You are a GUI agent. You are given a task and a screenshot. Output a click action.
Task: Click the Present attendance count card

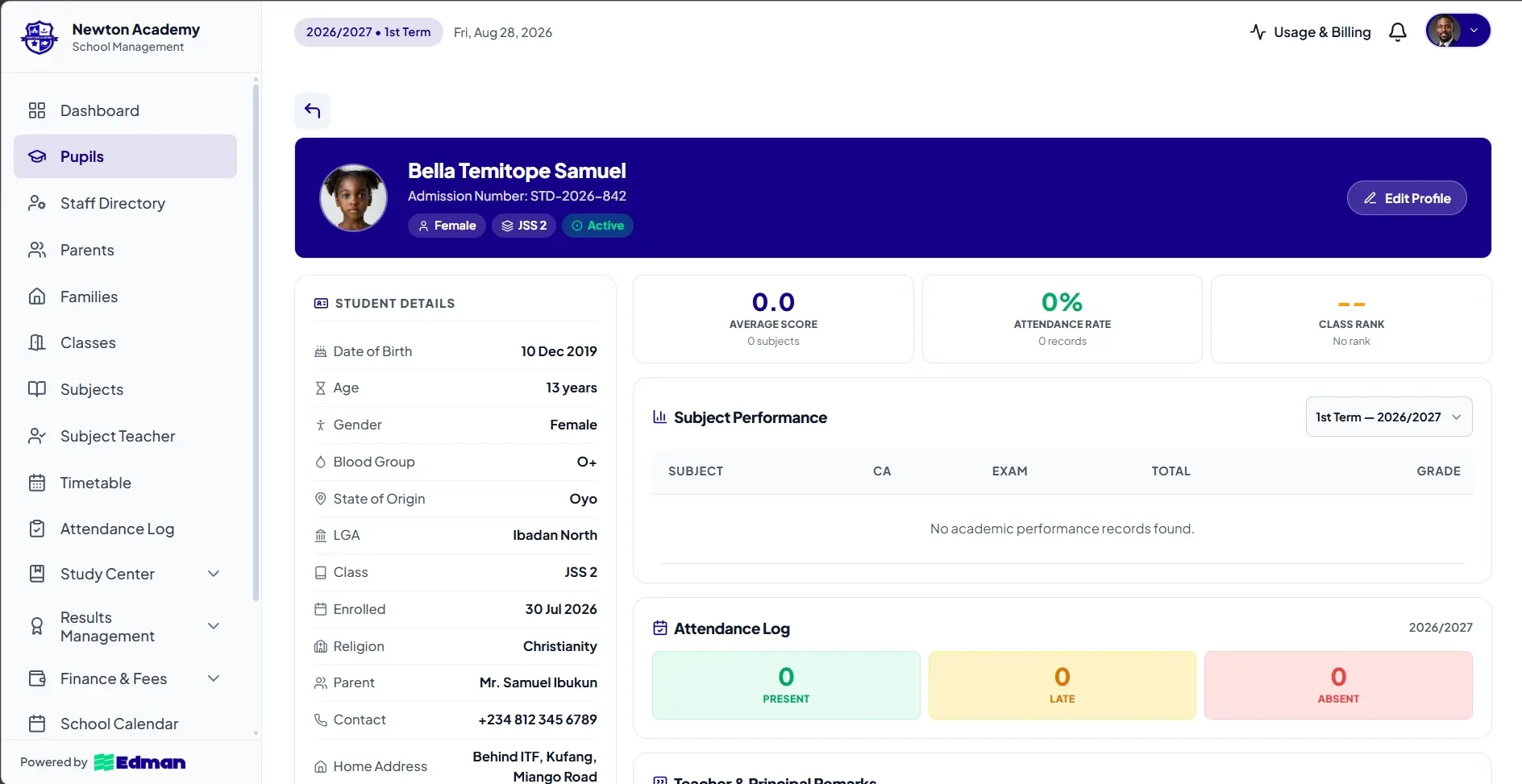point(786,685)
